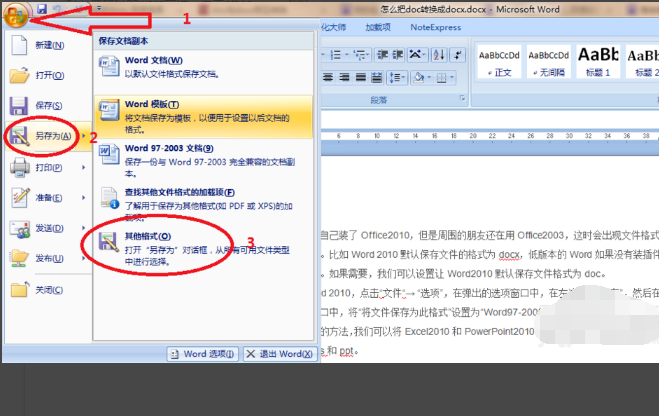Expand the 另存为 submenu arrow

point(84,136)
